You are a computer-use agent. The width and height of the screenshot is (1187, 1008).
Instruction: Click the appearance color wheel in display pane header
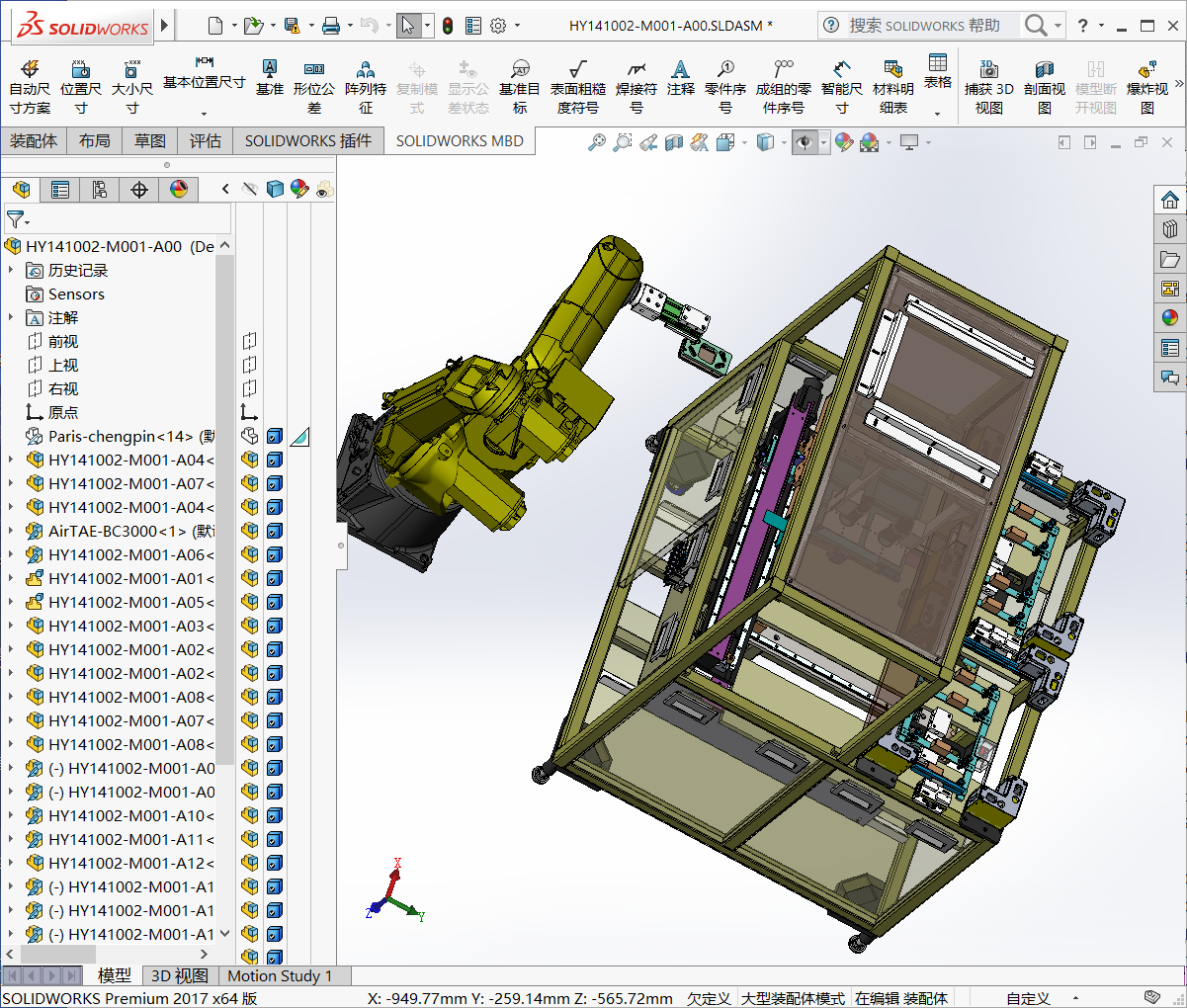click(299, 189)
